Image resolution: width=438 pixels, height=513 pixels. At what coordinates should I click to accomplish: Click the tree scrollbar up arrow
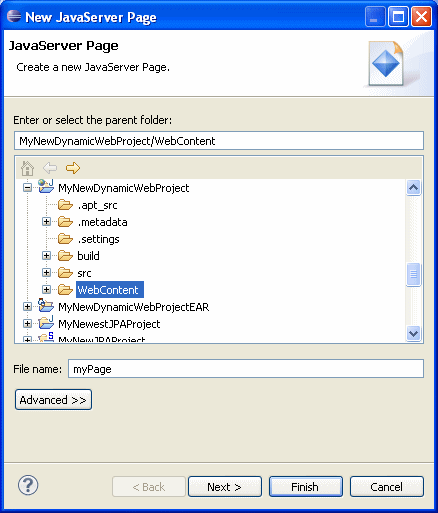[x=413, y=187]
